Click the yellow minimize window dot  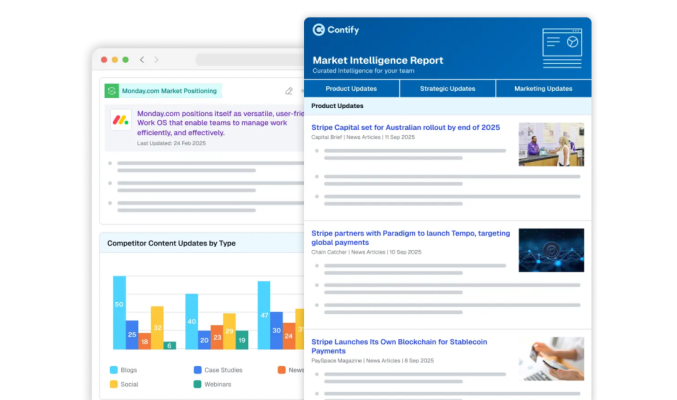115,60
